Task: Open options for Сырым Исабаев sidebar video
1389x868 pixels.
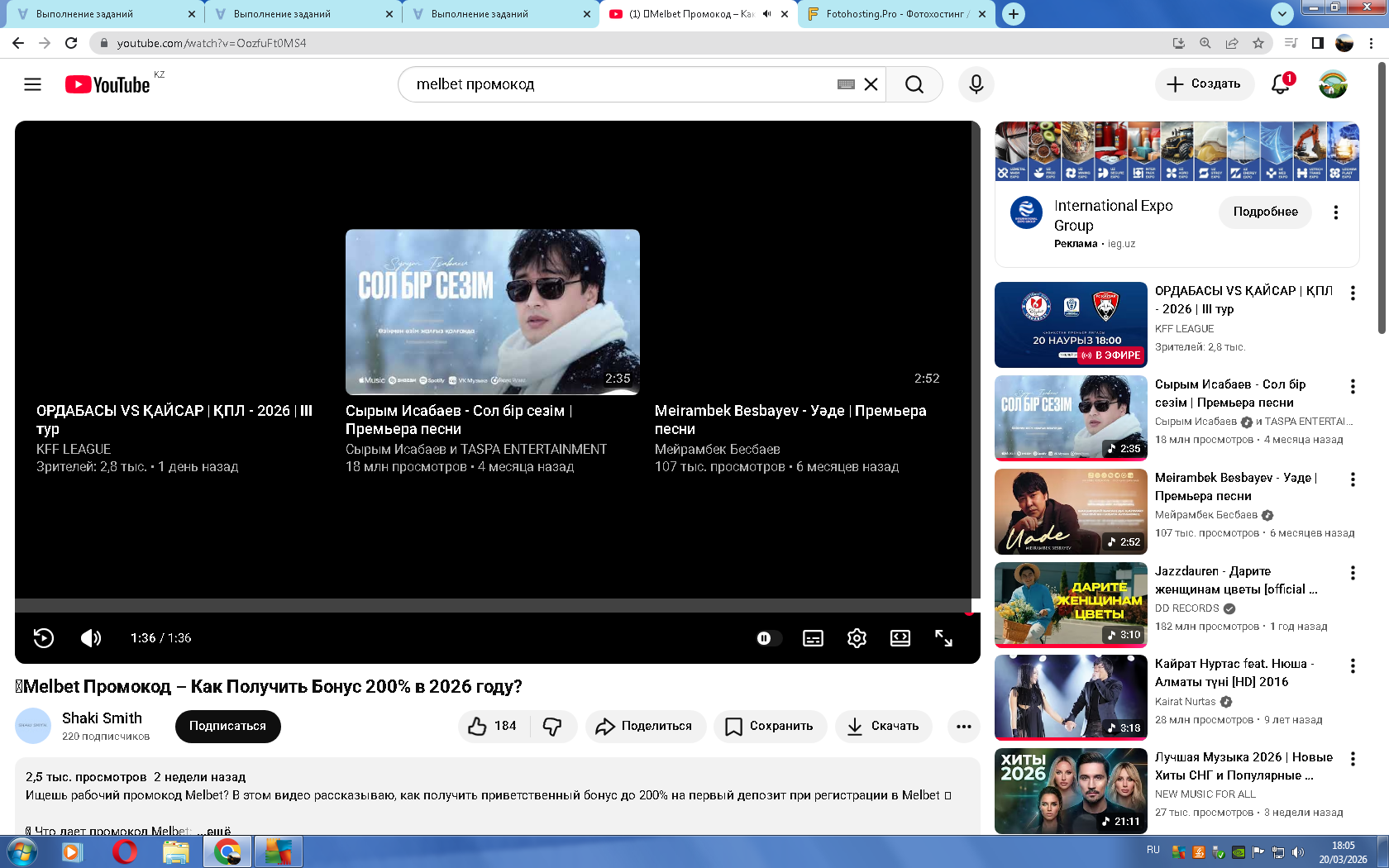Action: (1353, 386)
